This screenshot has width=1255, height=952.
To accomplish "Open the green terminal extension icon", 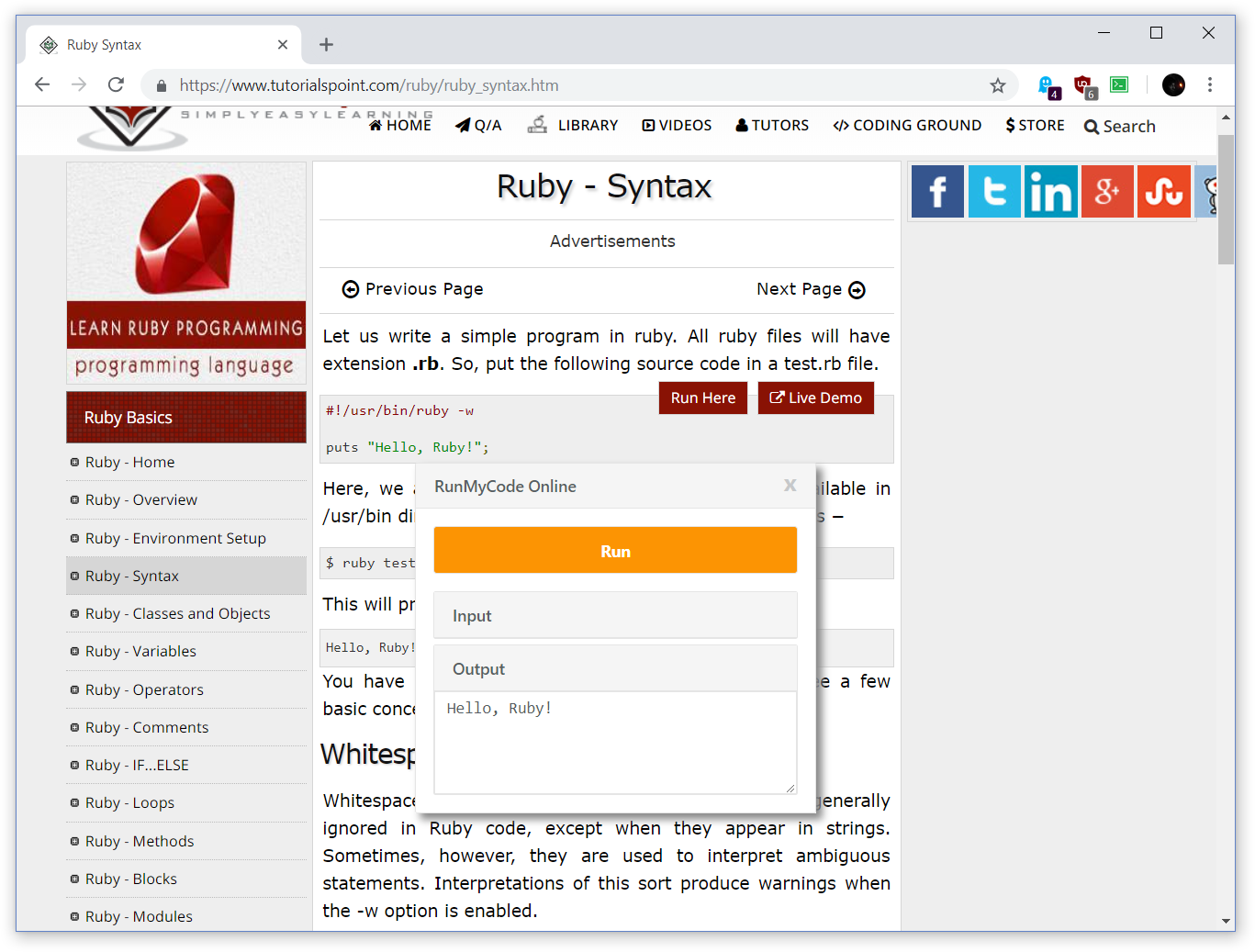I will 1119,84.
